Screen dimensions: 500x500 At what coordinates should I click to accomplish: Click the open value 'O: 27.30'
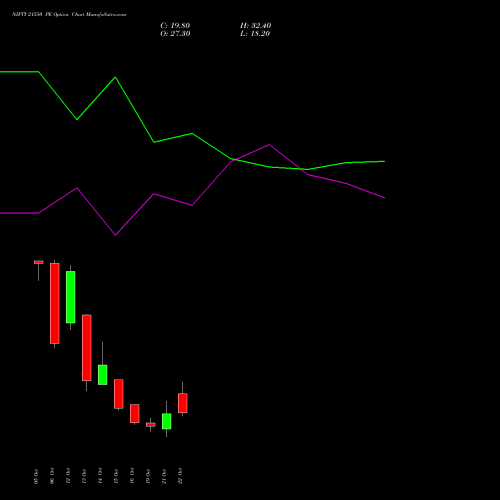tap(175, 34)
